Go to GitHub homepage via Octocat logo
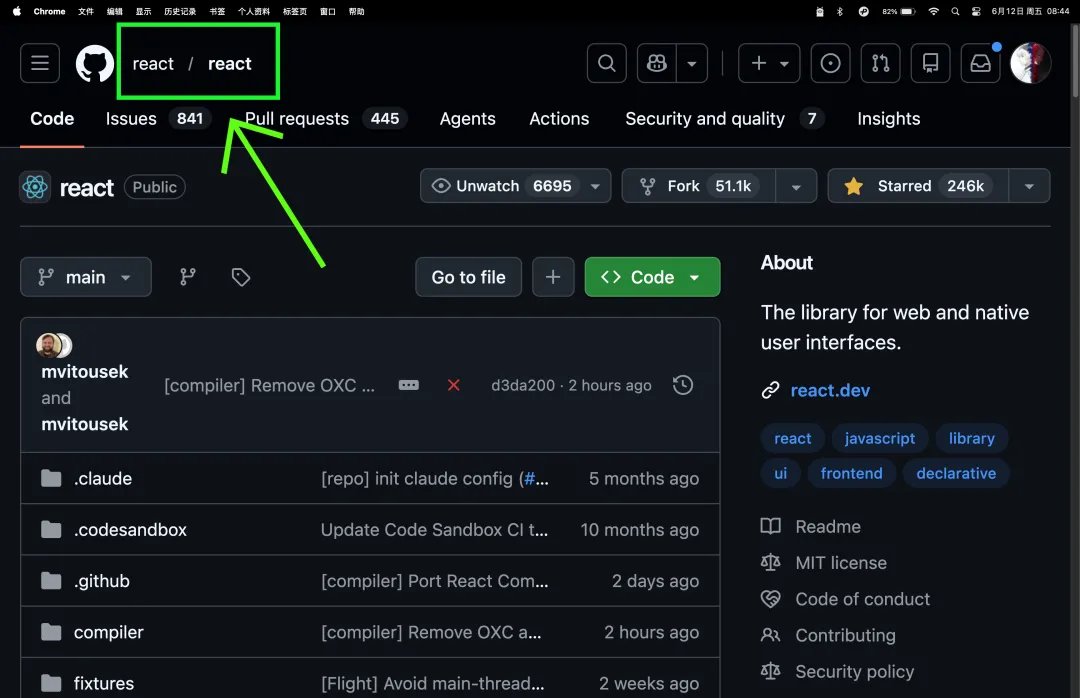Image resolution: width=1080 pixels, height=698 pixels. click(x=95, y=63)
